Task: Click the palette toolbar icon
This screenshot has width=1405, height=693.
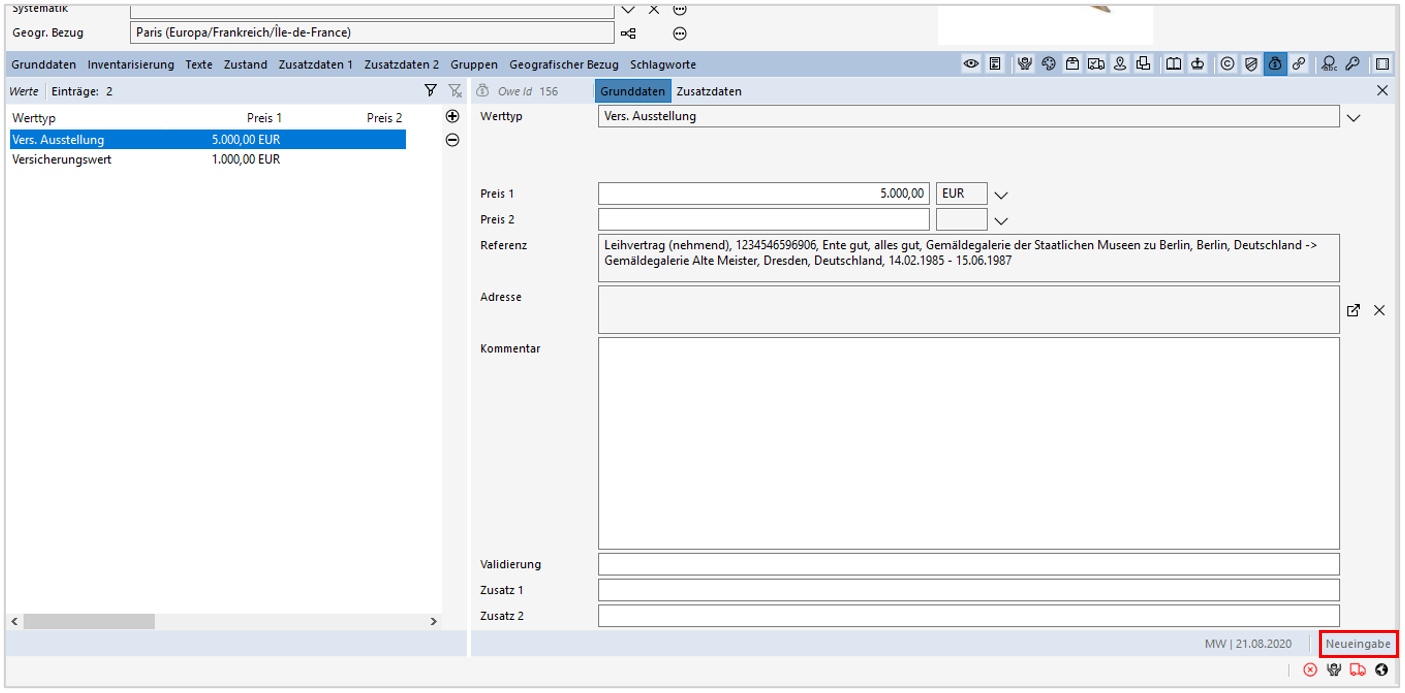Action: click(x=1049, y=63)
